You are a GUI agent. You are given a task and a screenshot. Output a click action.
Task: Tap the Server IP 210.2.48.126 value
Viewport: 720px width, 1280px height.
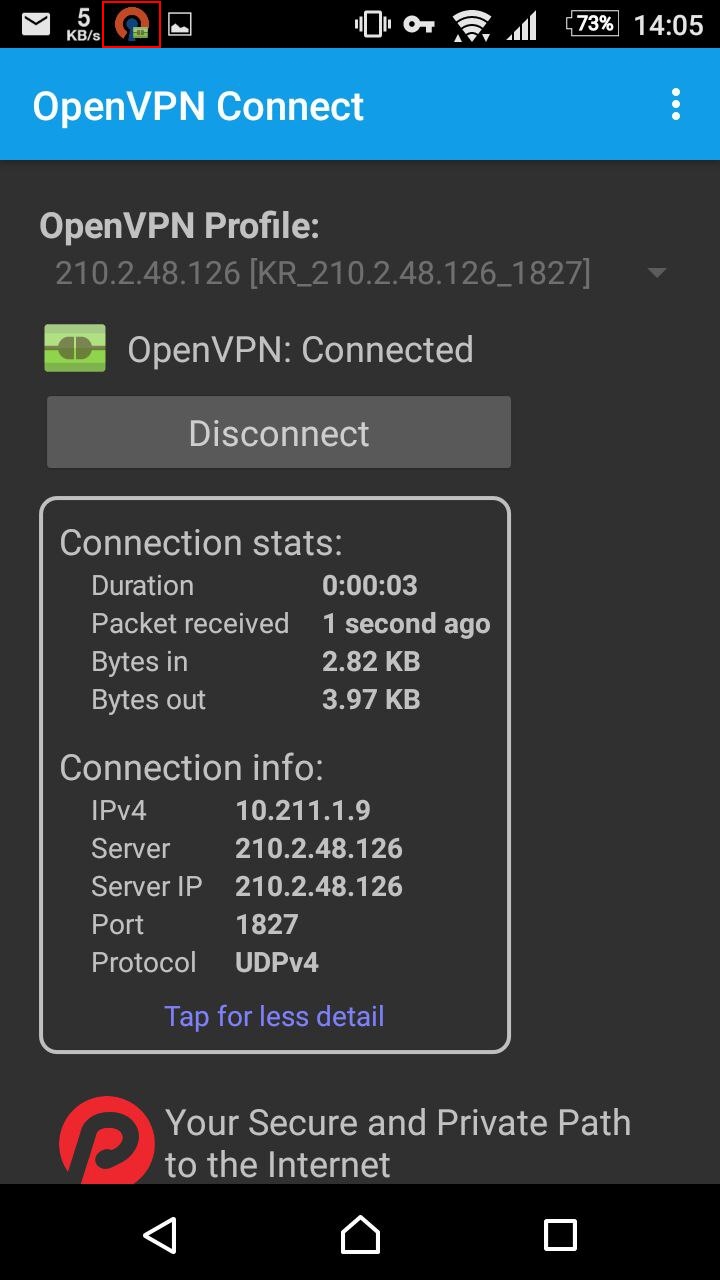[x=318, y=886]
